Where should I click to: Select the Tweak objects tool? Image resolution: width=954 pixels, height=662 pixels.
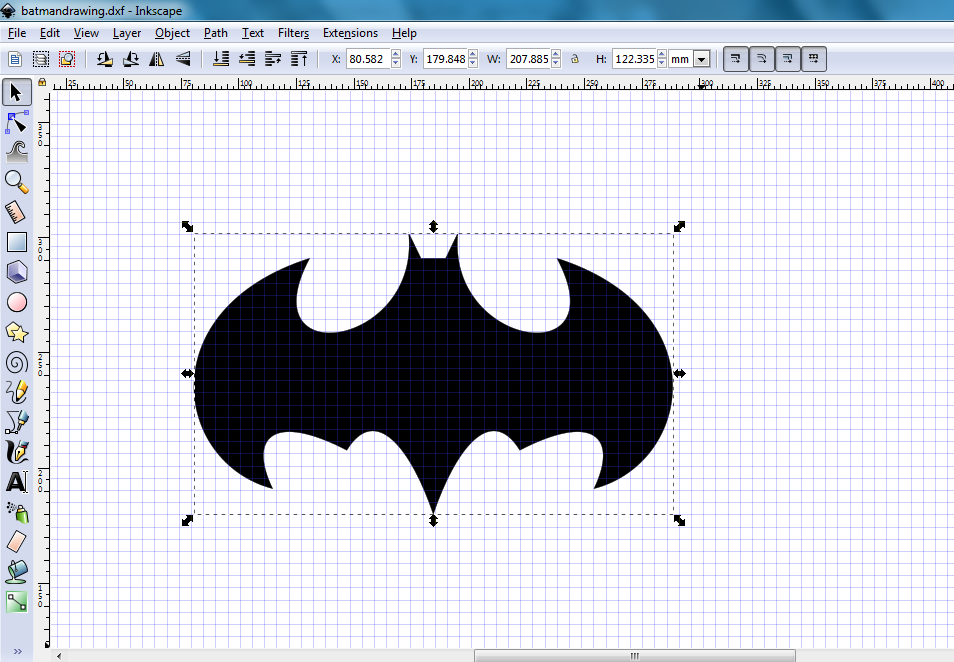[16, 152]
